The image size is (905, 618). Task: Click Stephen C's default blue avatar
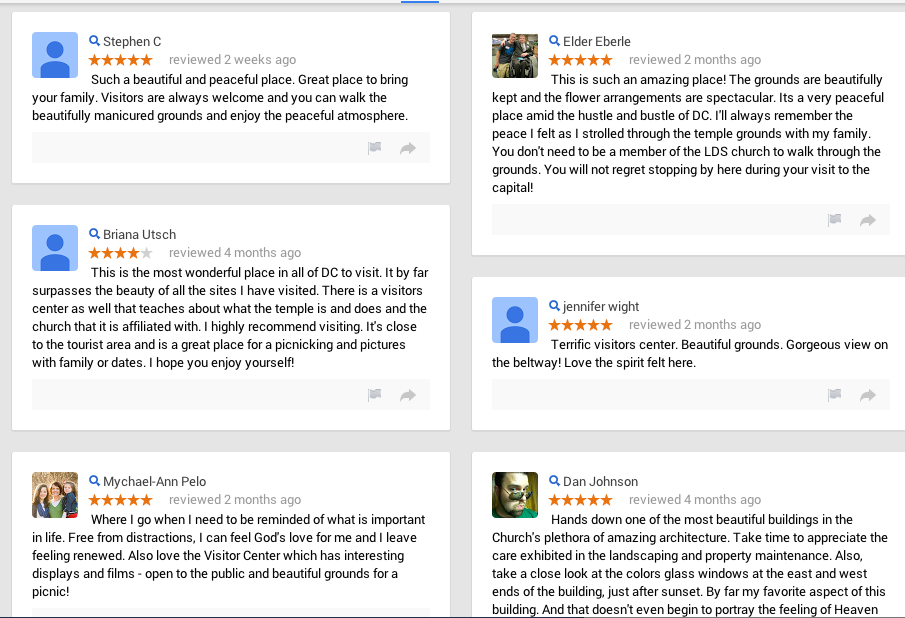point(55,55)
